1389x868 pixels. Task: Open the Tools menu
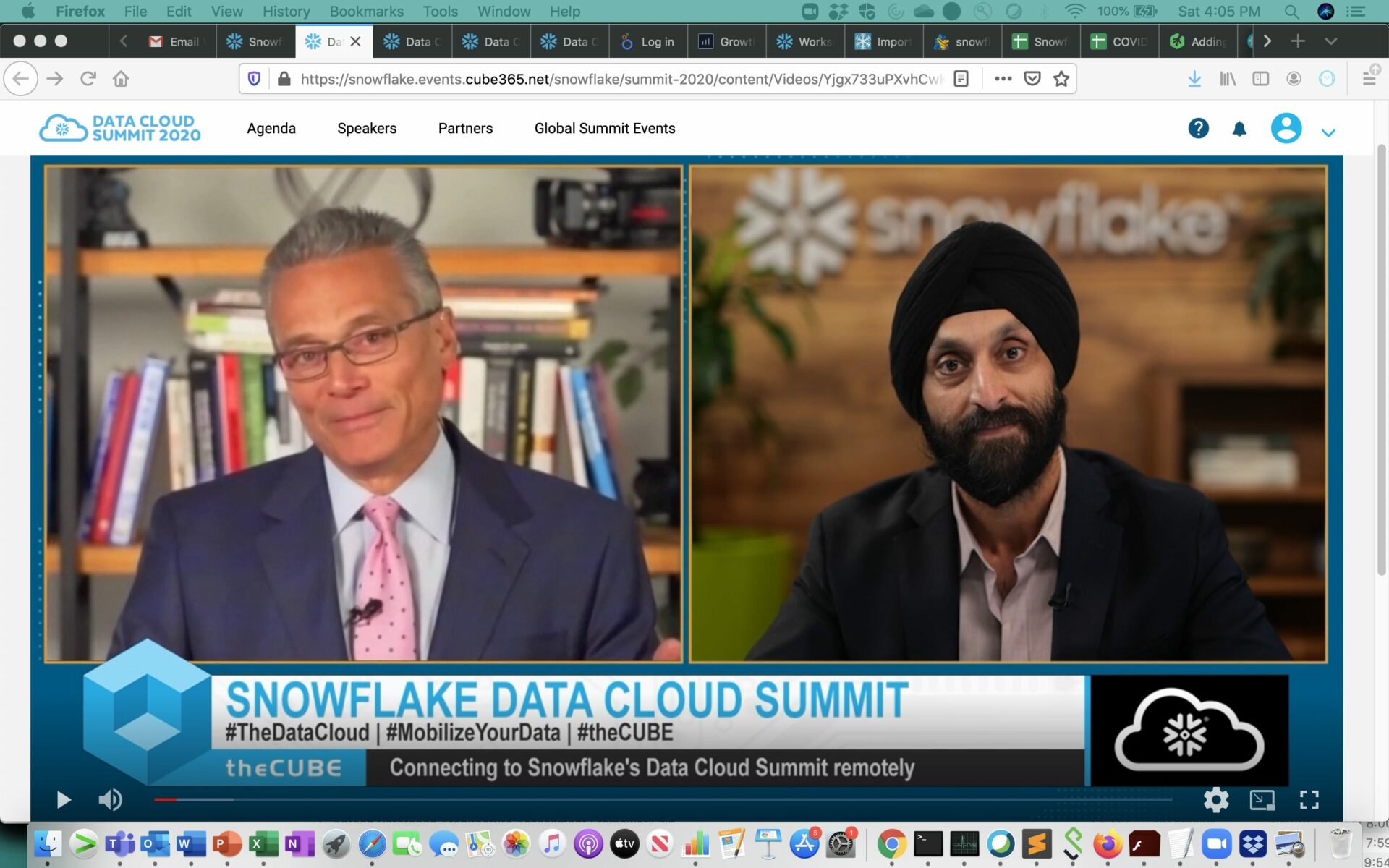[441, 12]
